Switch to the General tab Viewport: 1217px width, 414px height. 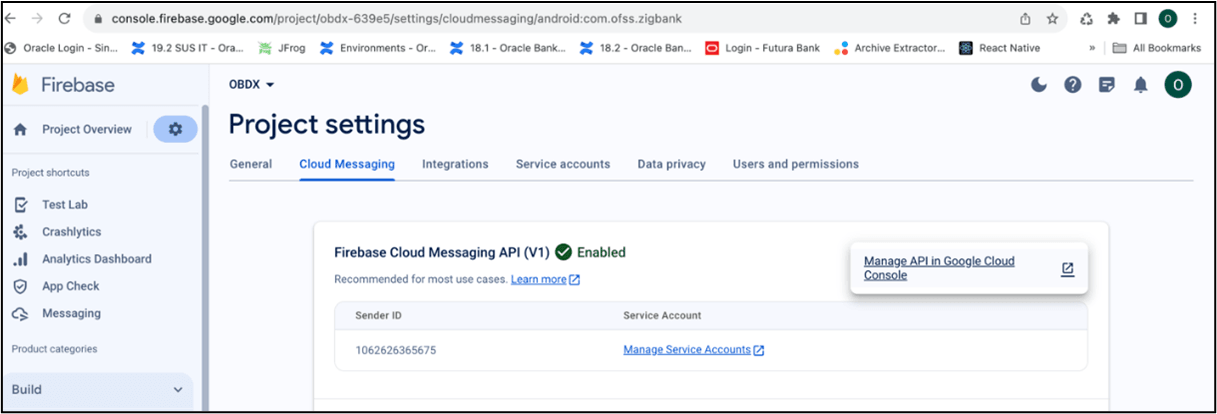tap(251, 164)
